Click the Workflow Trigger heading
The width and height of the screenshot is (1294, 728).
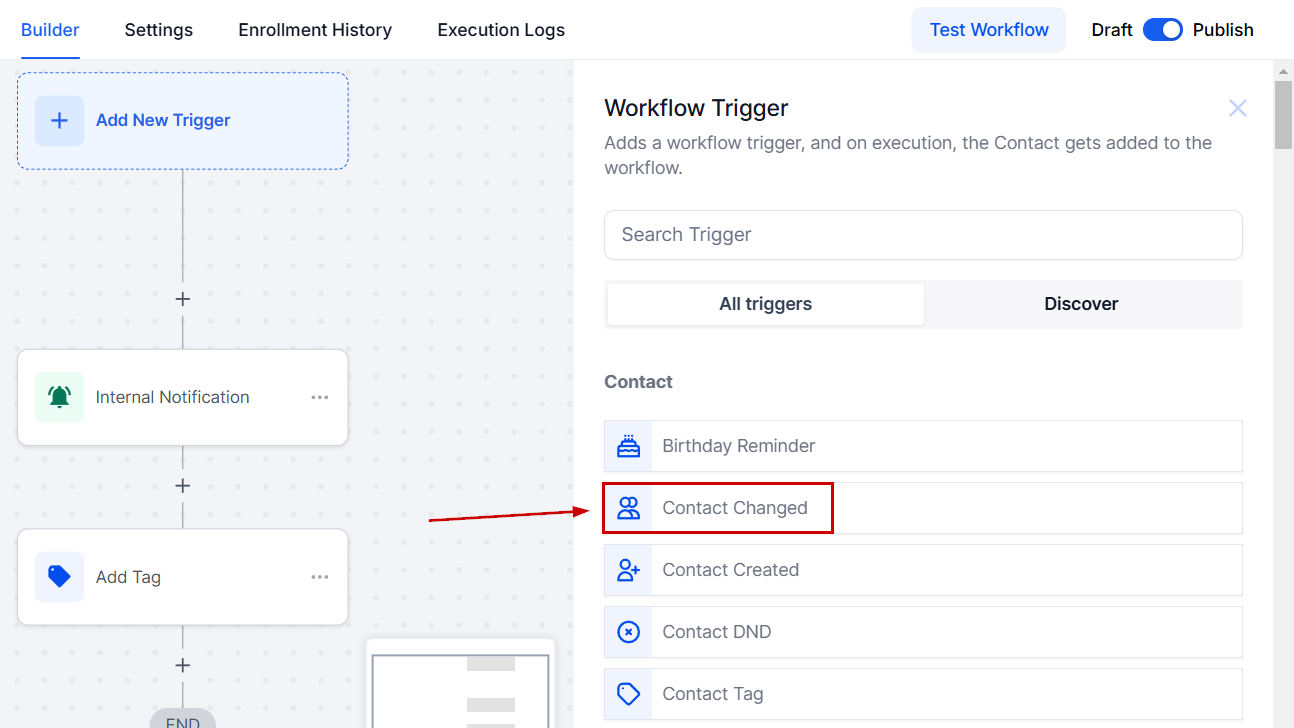[697, 108]
